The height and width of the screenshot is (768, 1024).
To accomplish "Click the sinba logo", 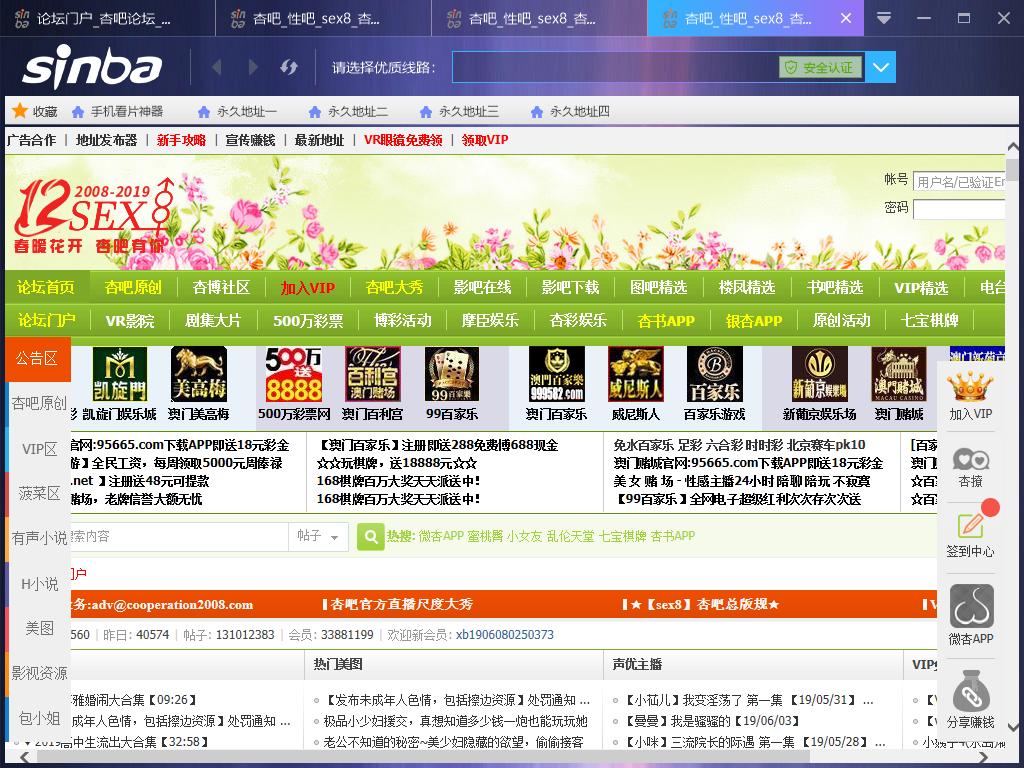I will click(x=92, y=67).
